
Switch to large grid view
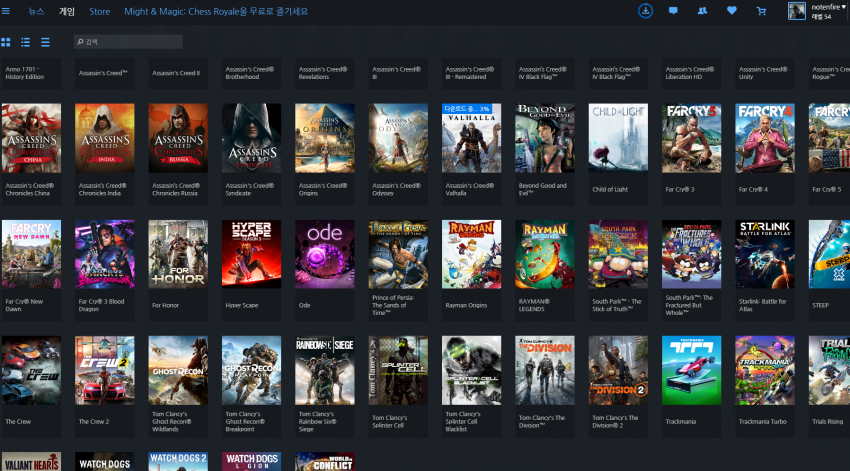click(6, 42)
